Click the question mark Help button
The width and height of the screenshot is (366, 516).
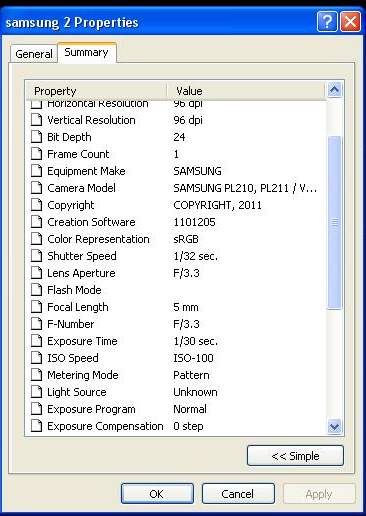coord(327,22)
